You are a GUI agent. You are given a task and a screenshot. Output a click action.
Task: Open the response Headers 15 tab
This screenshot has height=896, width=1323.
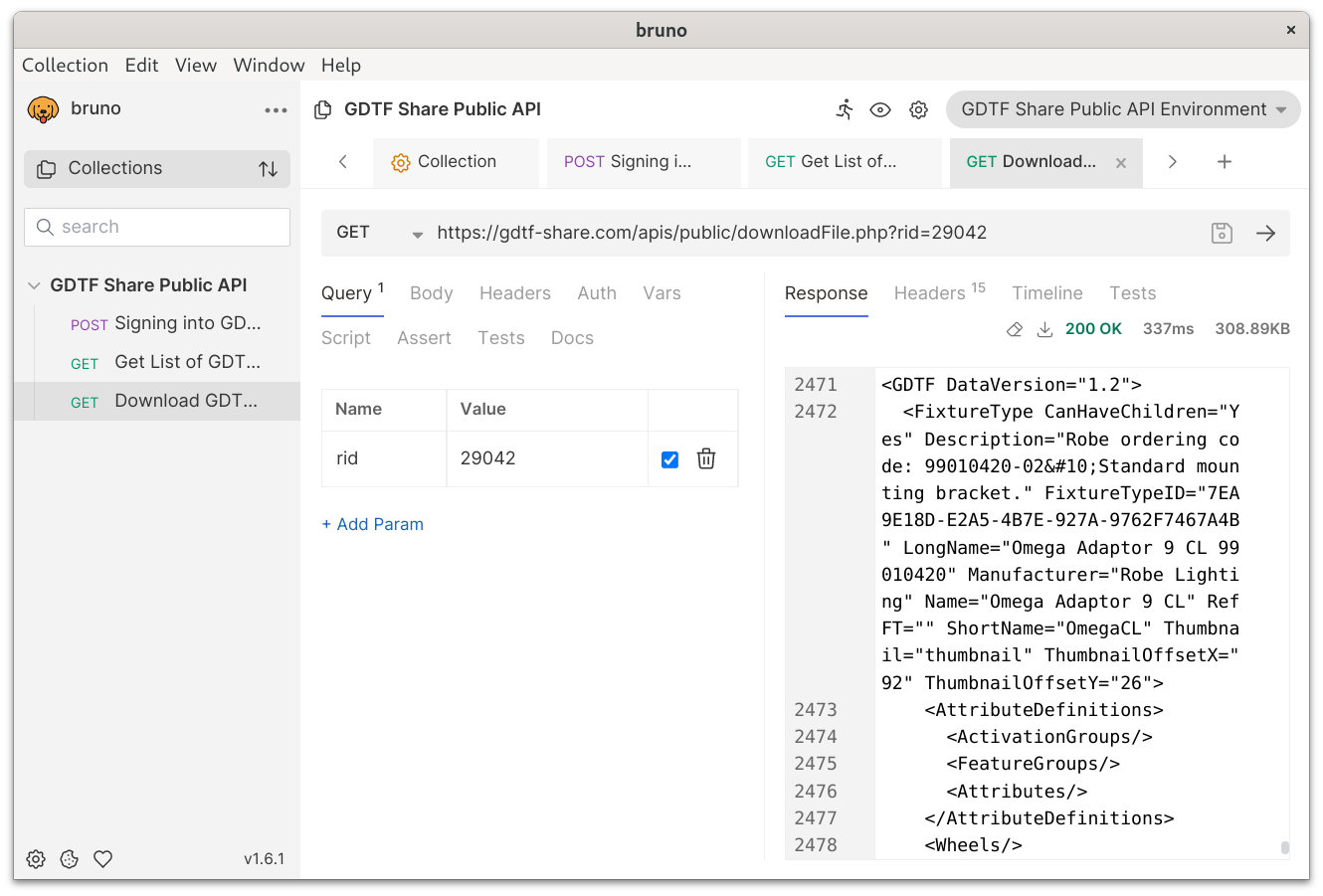coord(939,292)
